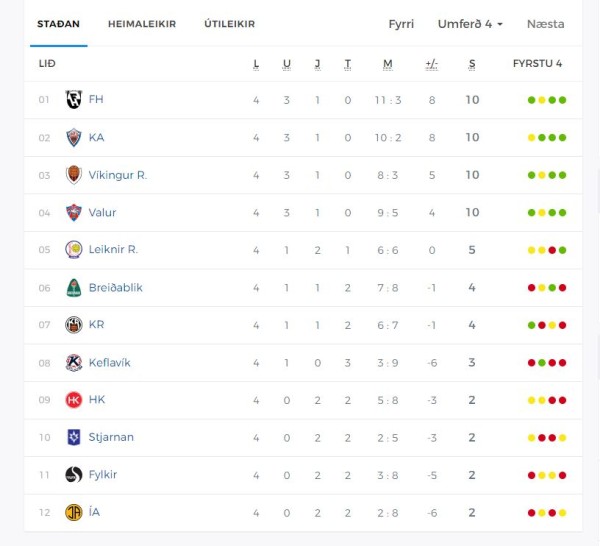Open the Stjarnan team link

tap(111, 437)
